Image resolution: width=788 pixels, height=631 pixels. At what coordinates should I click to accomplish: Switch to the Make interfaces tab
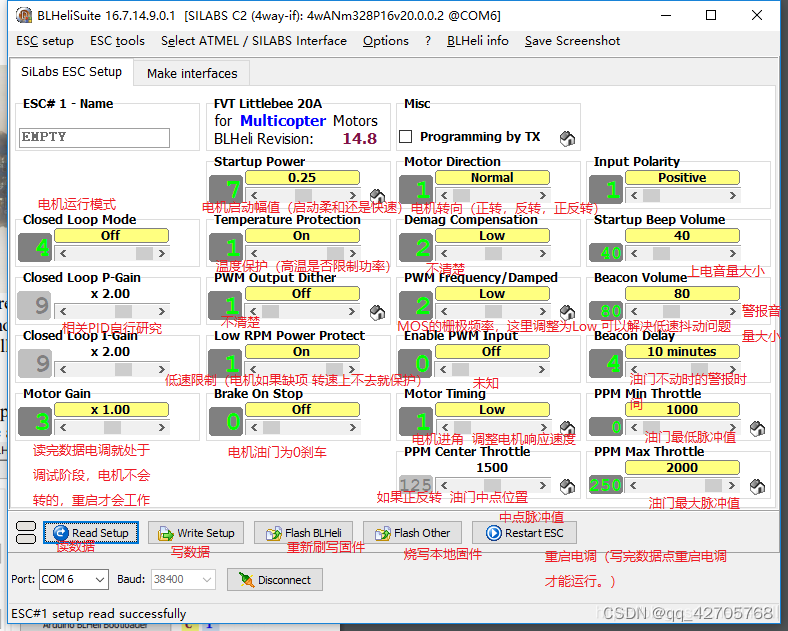[x=192, y=73]
